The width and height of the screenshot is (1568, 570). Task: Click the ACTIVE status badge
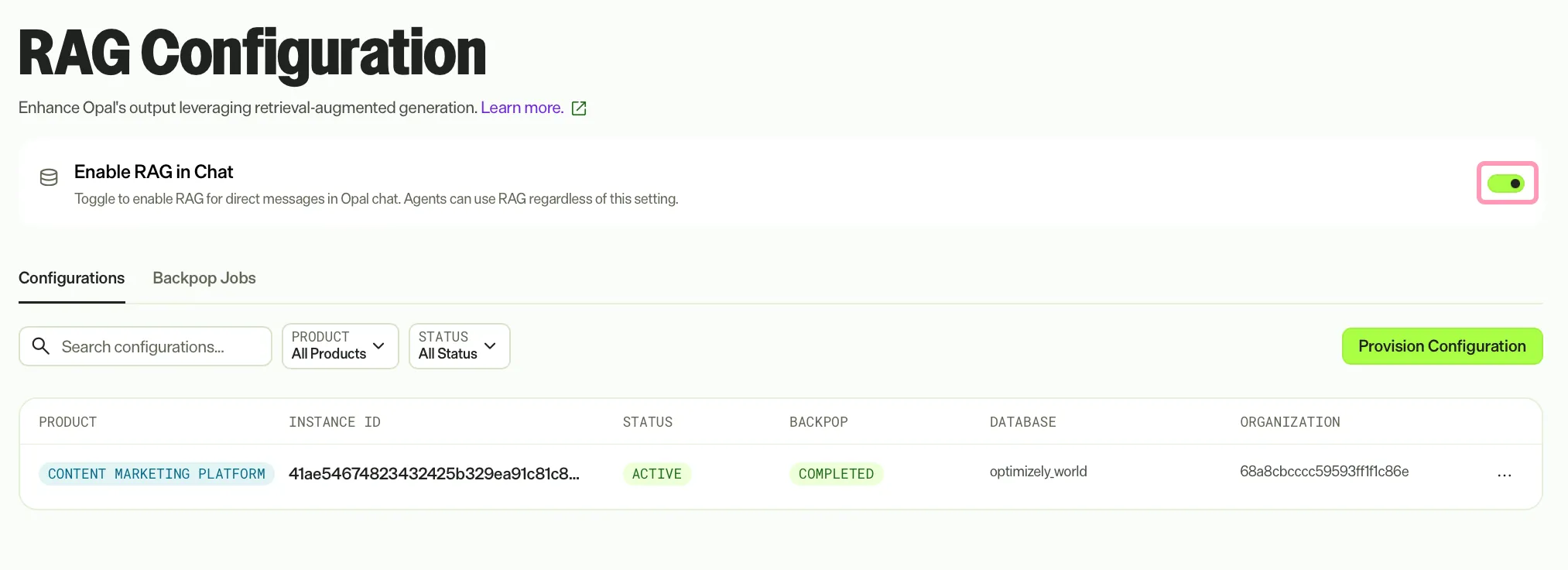[x=657, y=474]
